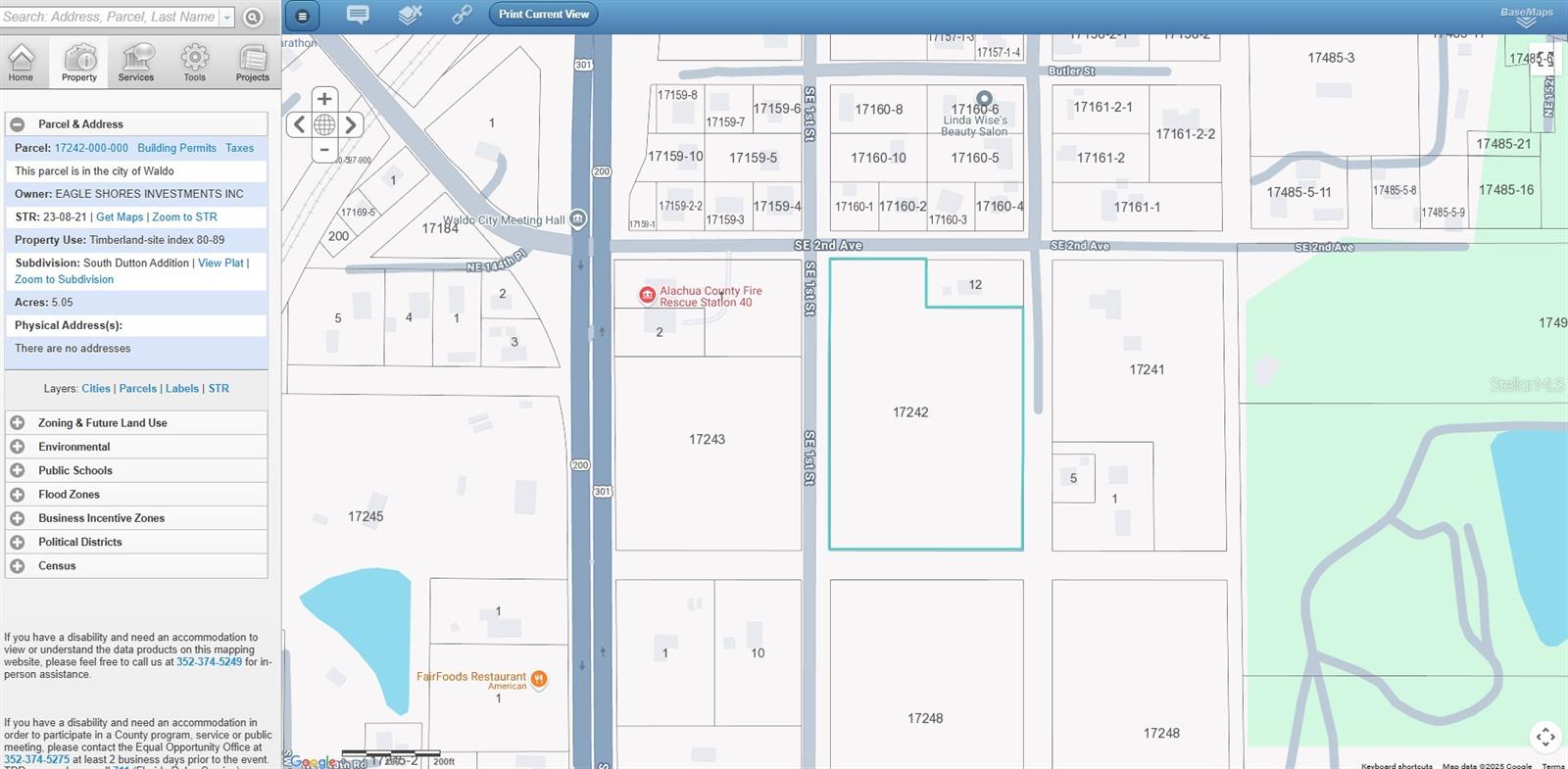This screenshot has width=1568, height=769.
Task: Go to next map extent arrow
Action: 350,124
